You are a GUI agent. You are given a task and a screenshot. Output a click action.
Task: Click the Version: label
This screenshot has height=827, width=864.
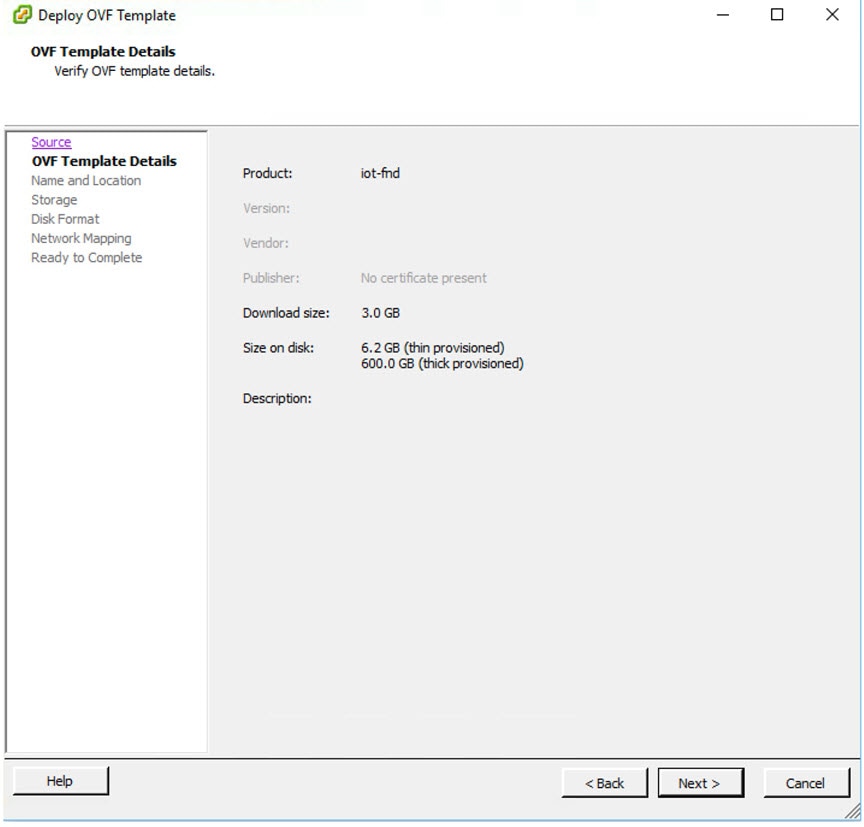(x=266, y=208)
